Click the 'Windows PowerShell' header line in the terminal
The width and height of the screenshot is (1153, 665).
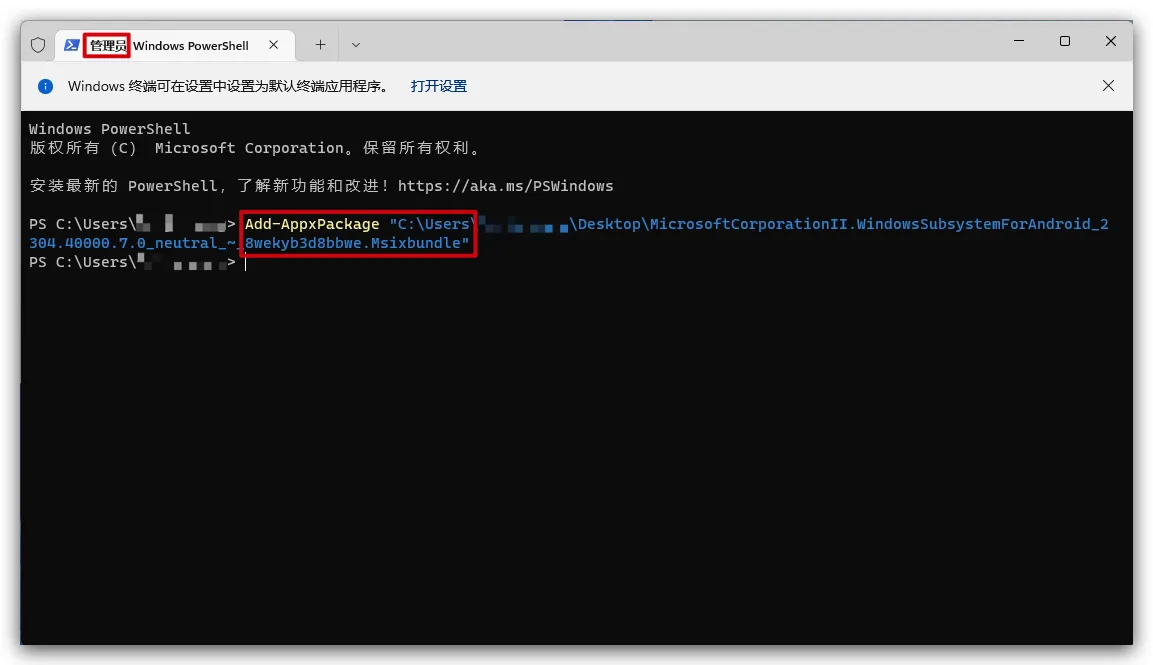click(110, 129)
